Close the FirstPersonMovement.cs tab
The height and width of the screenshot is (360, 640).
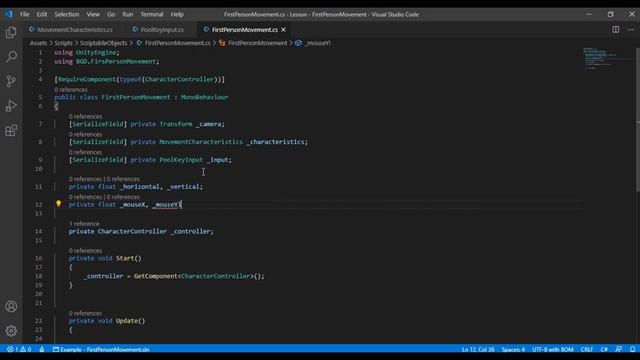click(283, 29)
